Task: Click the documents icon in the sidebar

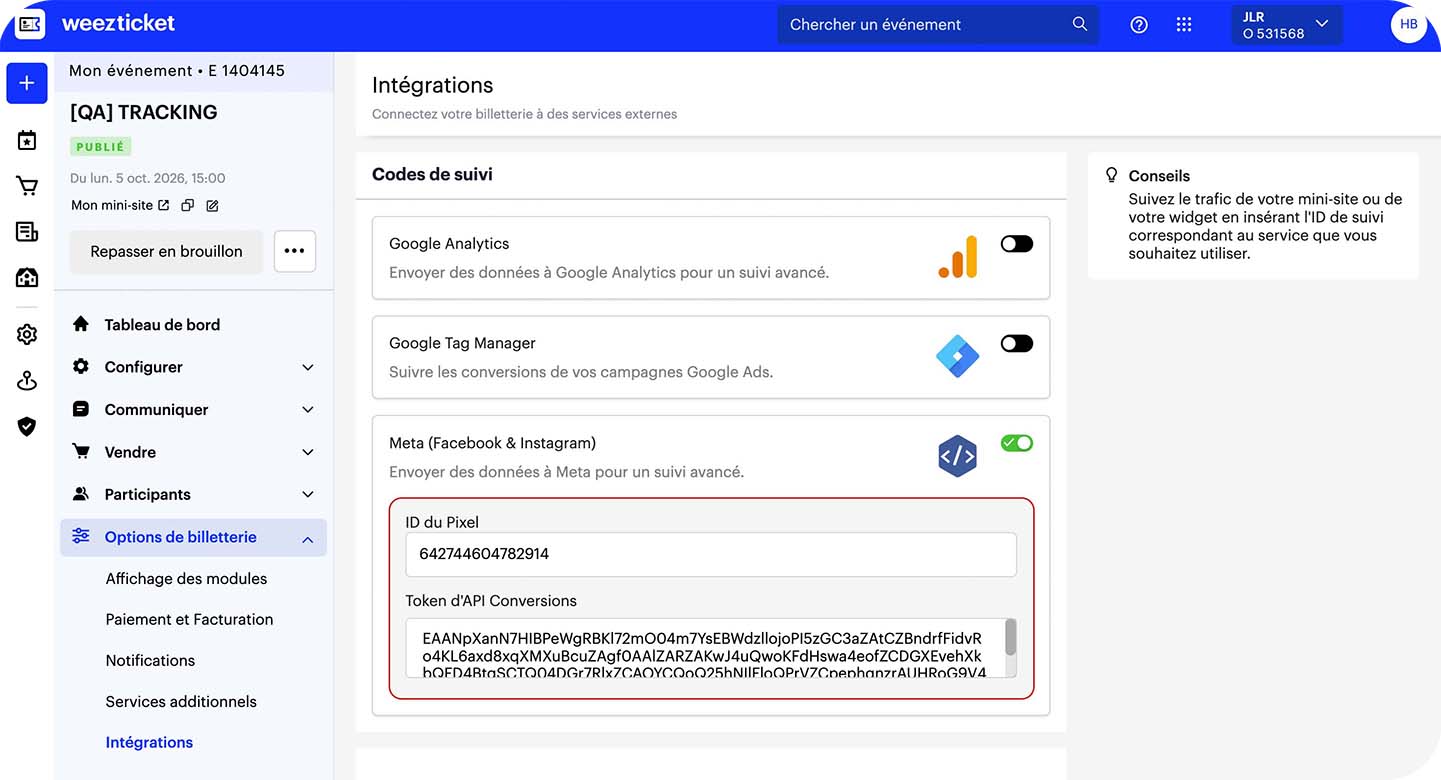Action: [x=26, y=231]
